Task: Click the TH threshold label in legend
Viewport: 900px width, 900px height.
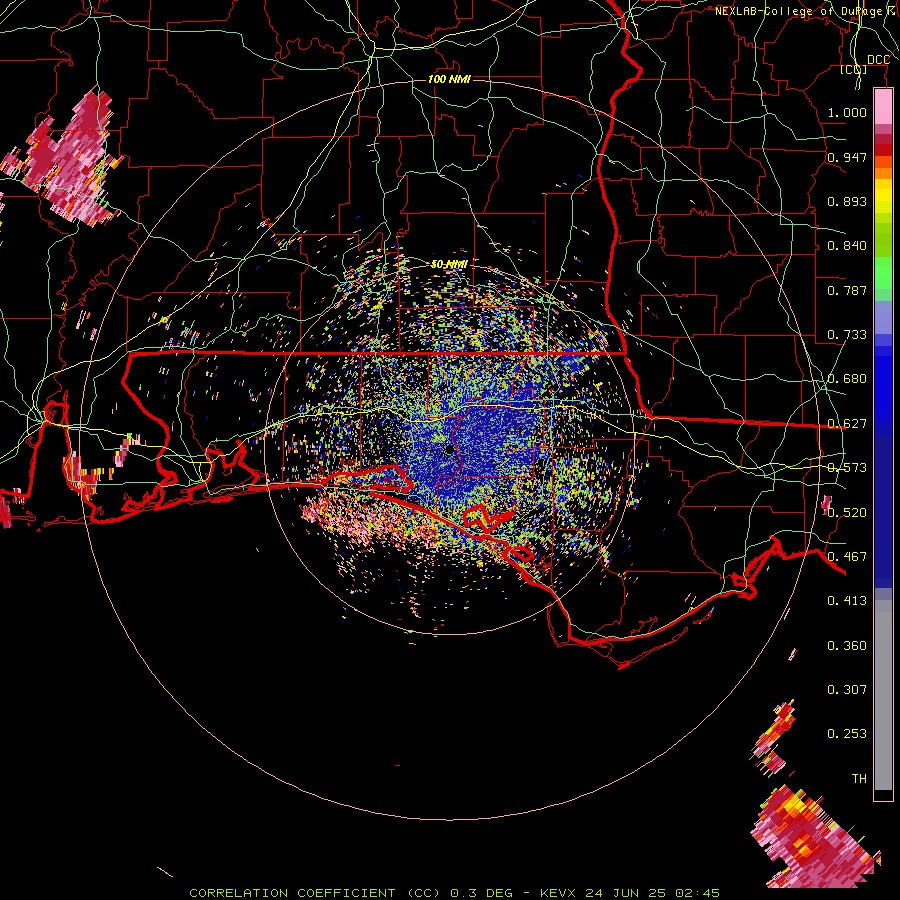Action: (x=859, y=779)
